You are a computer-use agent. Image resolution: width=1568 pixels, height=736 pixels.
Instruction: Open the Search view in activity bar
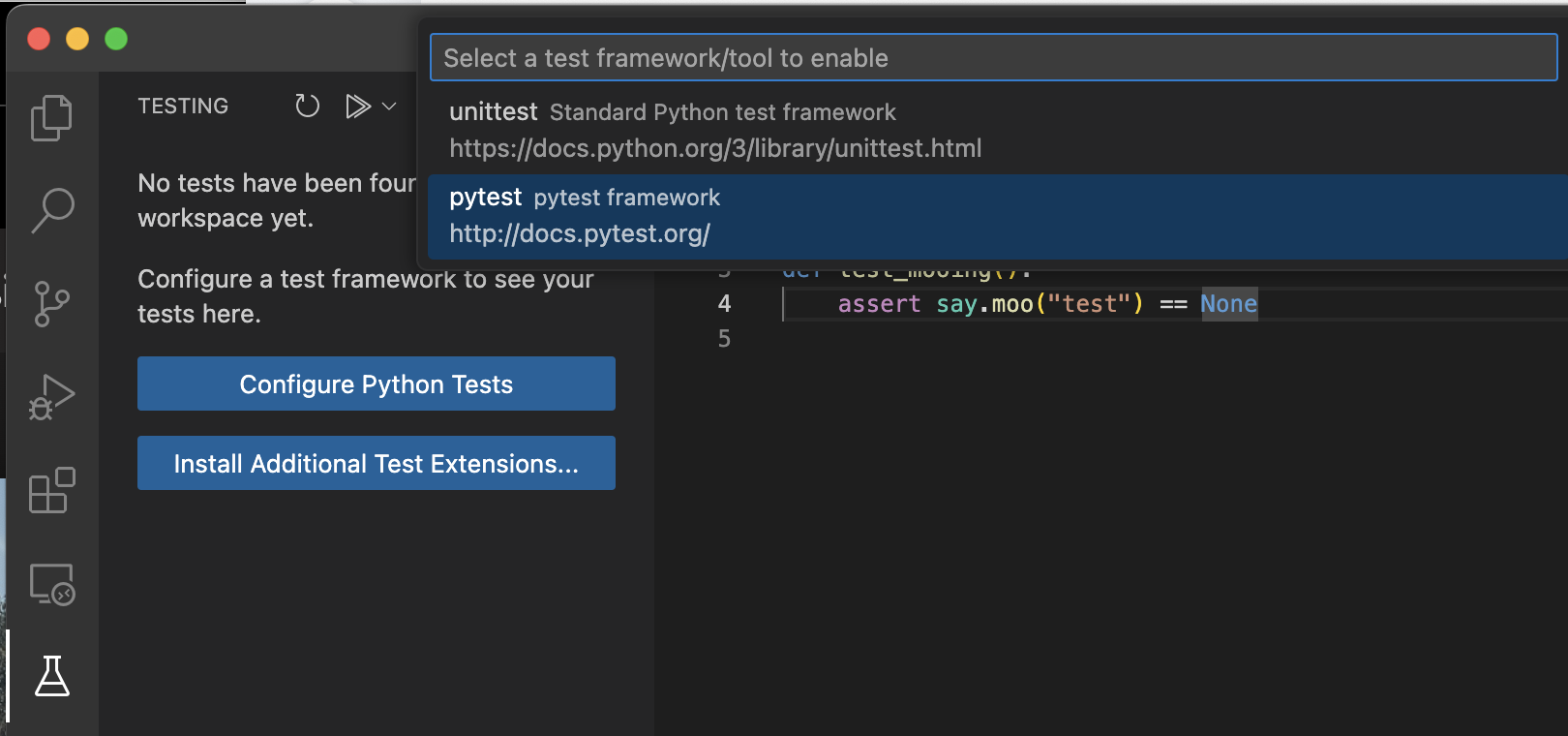click(x=52, y=210)
